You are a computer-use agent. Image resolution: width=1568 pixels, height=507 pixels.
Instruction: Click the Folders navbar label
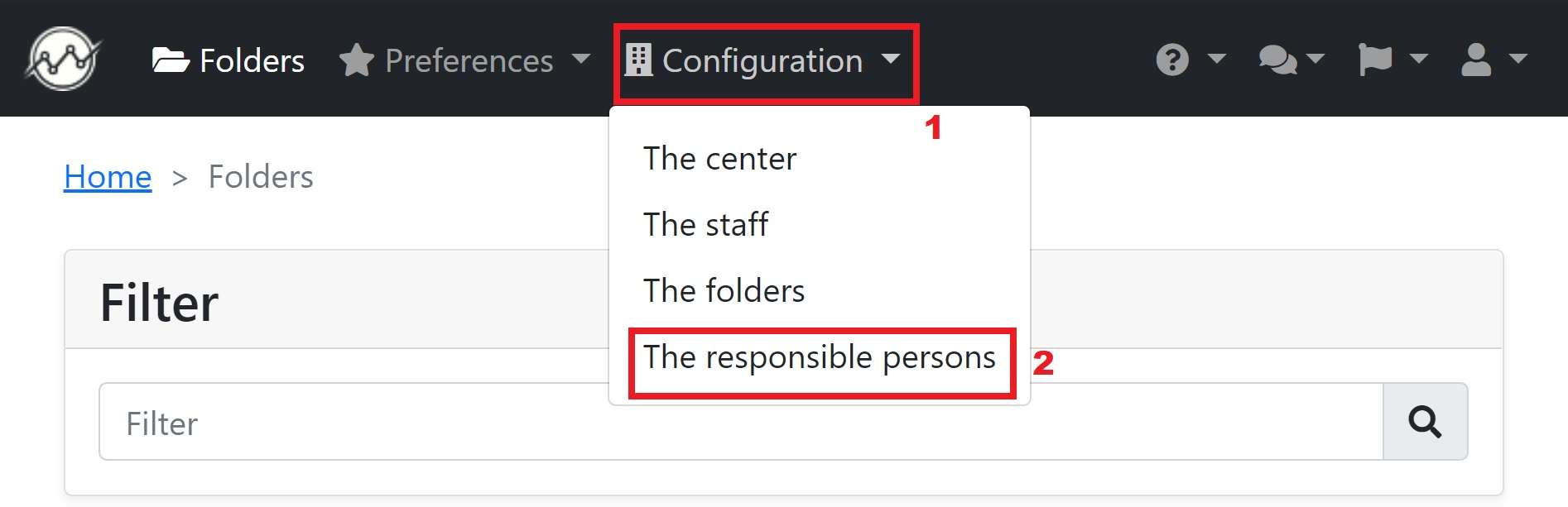252,61
